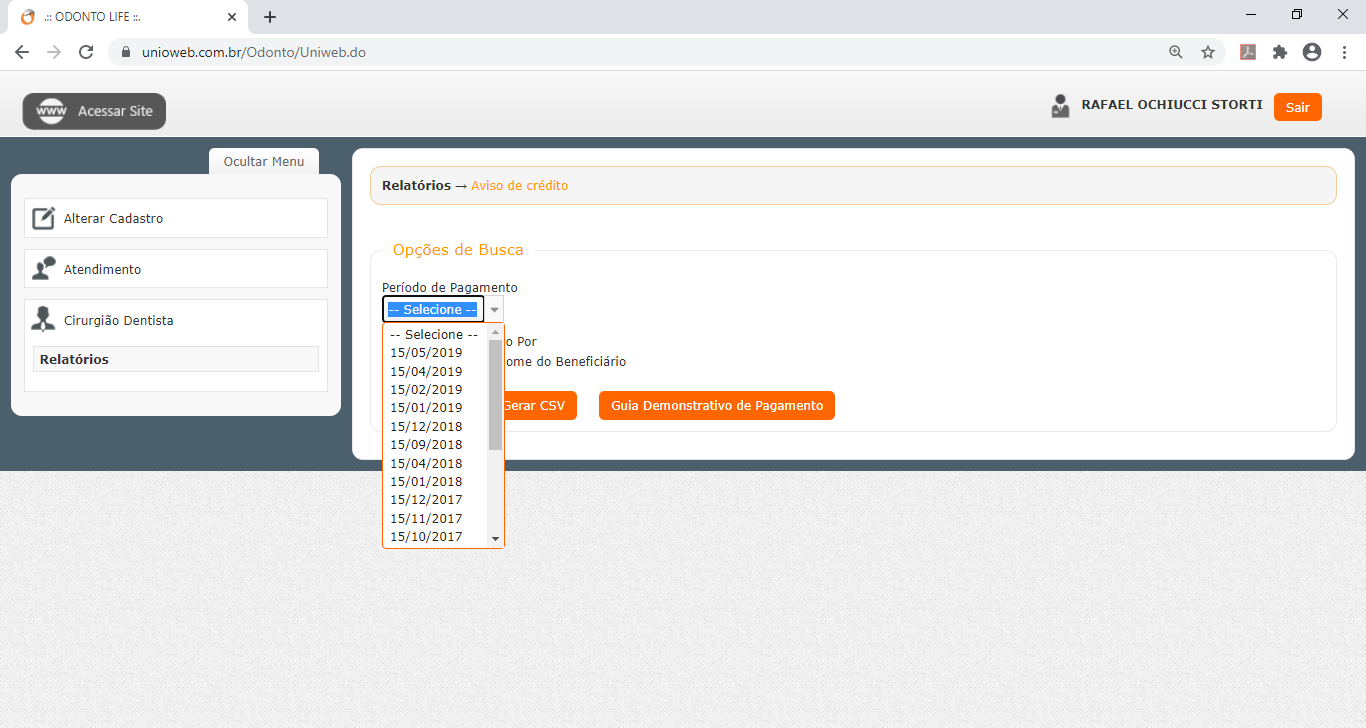The width and height of the screenshot is (1366, 728).
Task: Click the dropdown list scroll down arrow
Action: 495,538
